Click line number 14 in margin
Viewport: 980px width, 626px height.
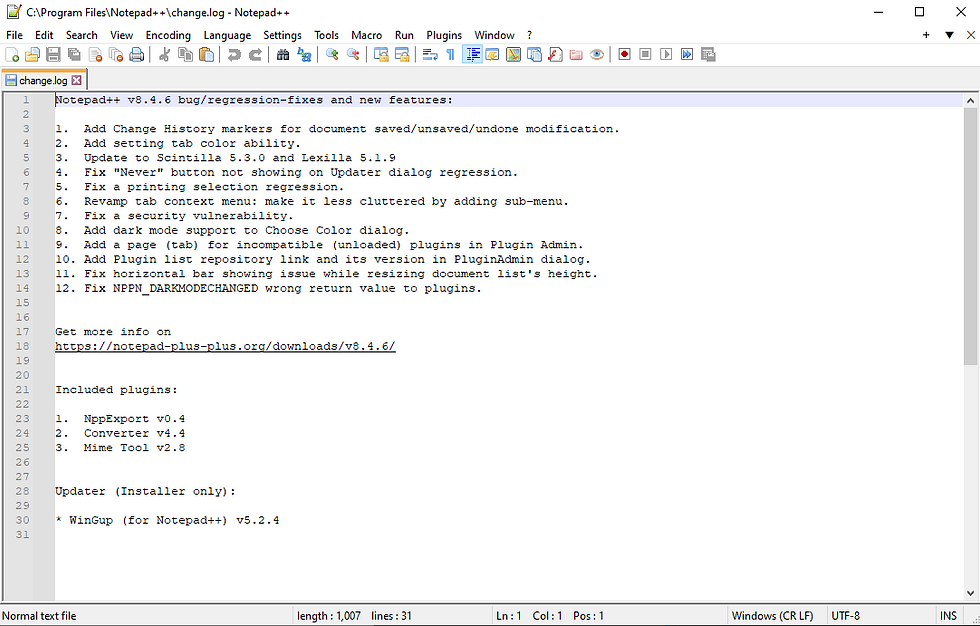[22, 289]
